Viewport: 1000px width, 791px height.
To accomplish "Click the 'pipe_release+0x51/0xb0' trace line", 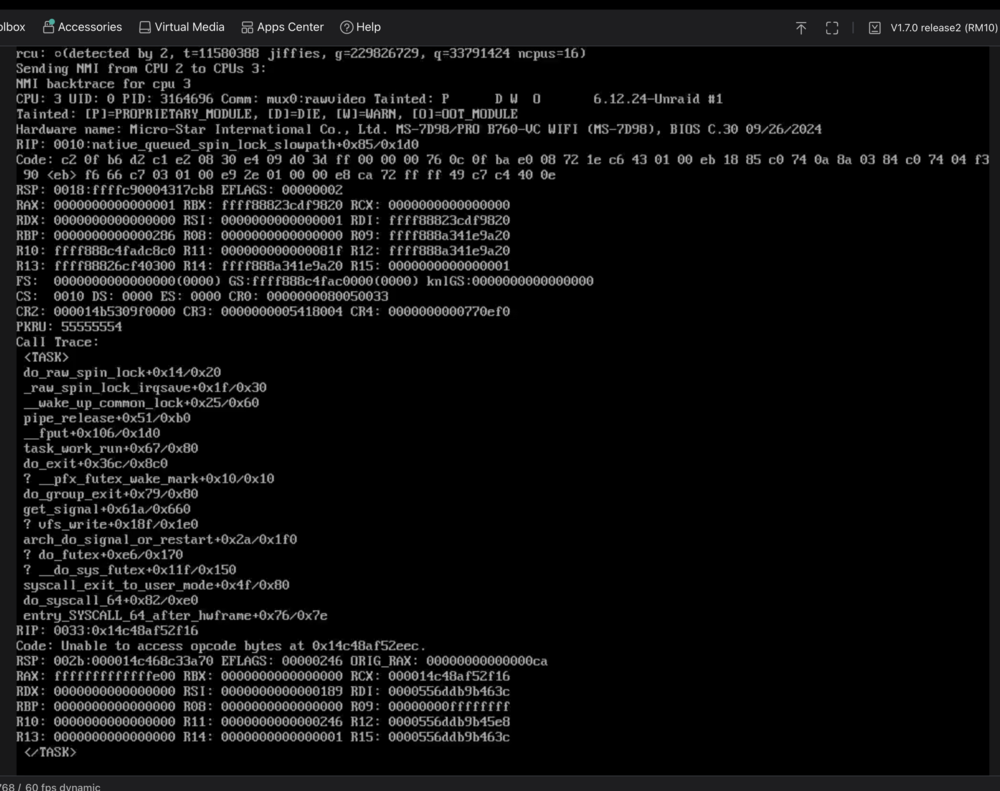I will pyautogui.click(x=107, y=418).
